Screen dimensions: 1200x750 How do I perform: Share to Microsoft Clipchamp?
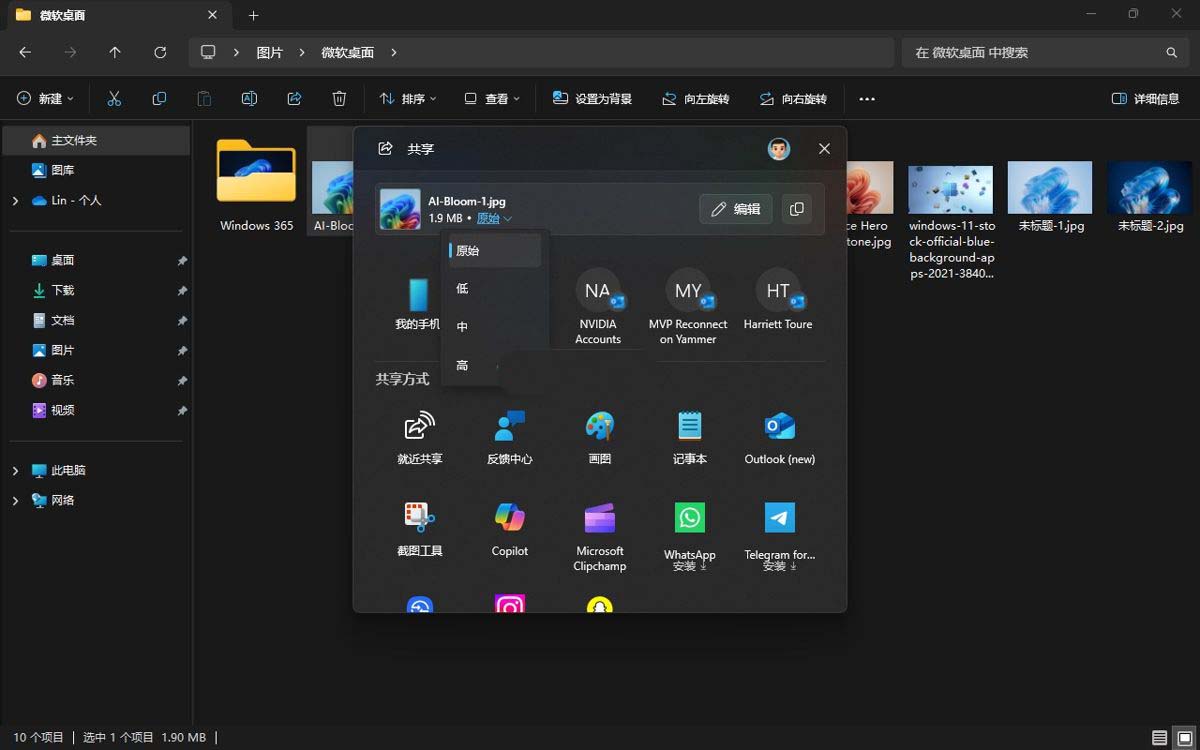point(600,537)
